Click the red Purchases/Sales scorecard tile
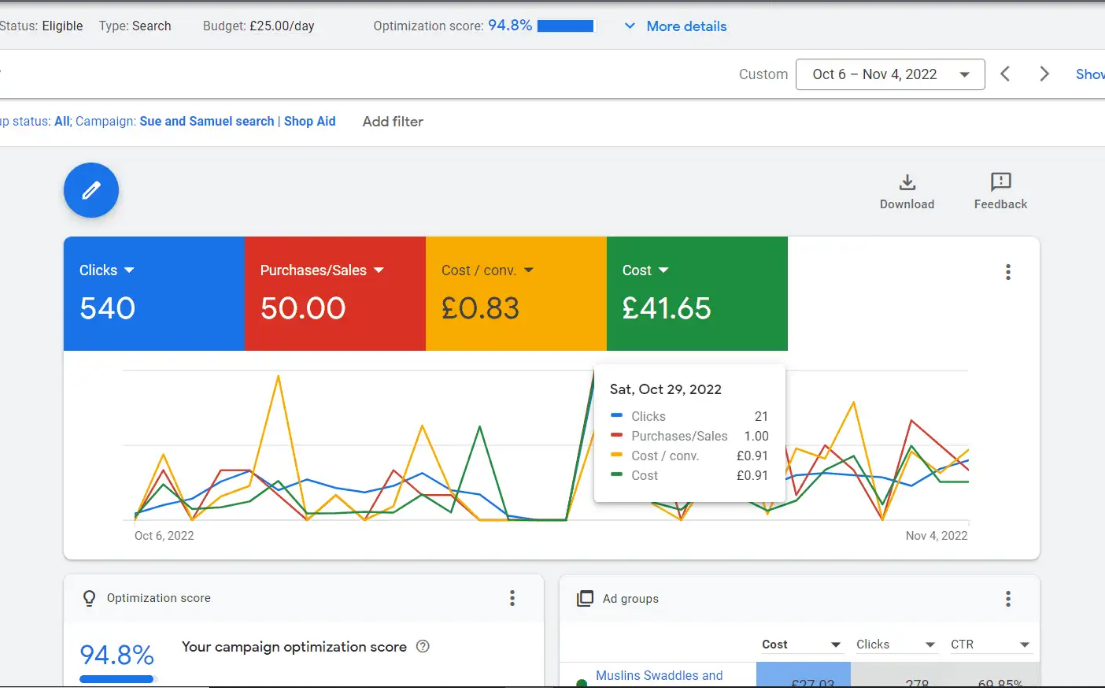The image size is (1105, 688). tap(335, 293)
